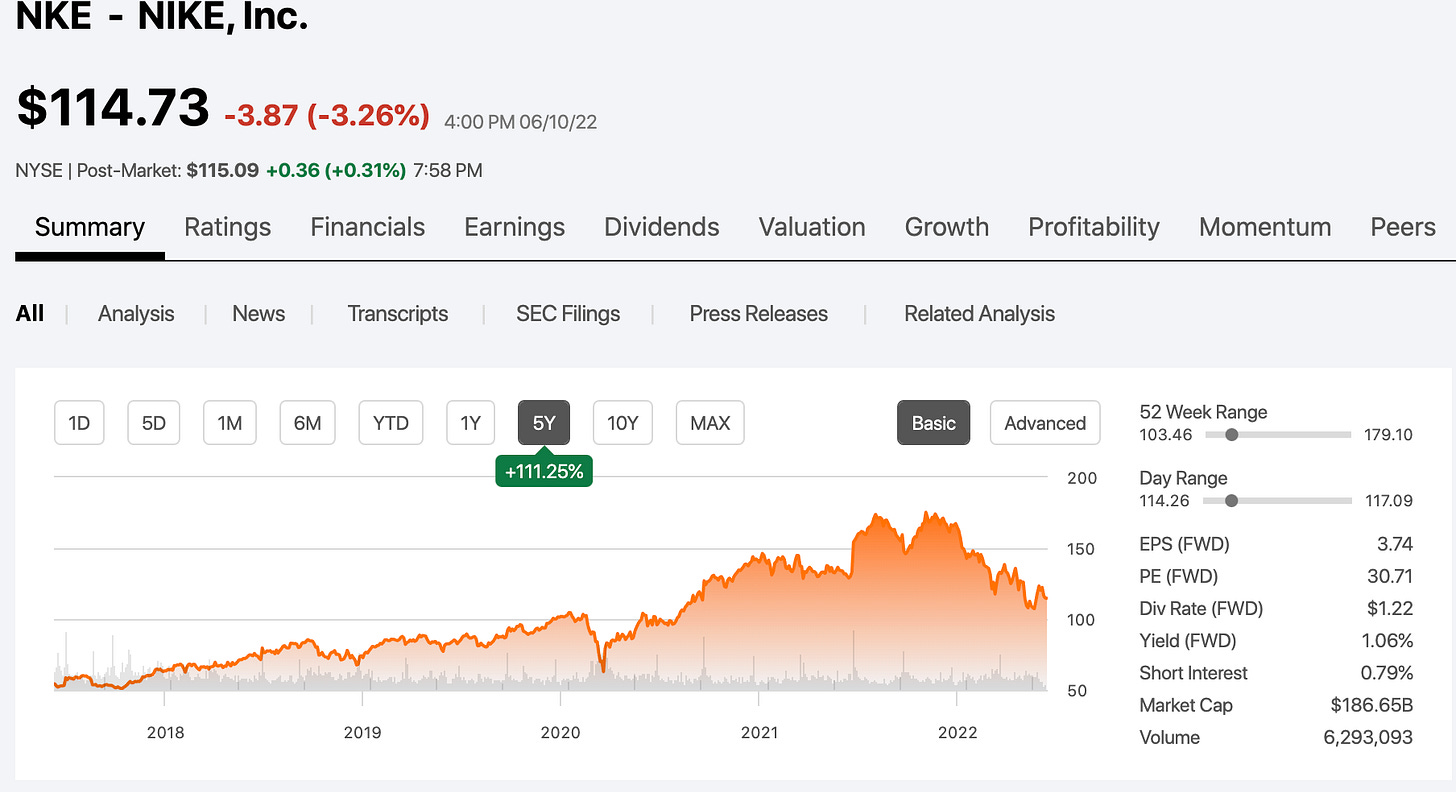Click the Short Interest value 0.79%
The image size is (1456, 792).
click(x=1387, y=673)
